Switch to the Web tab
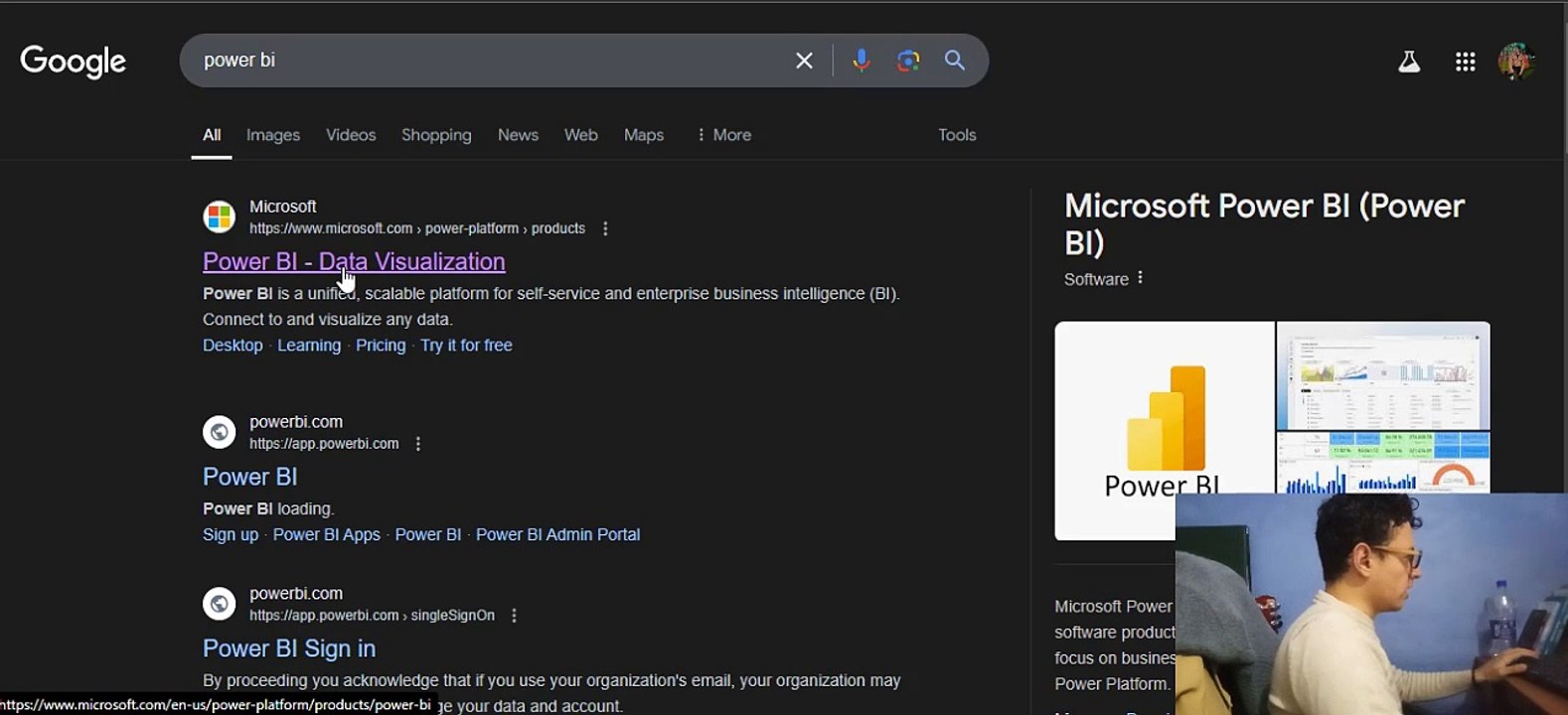Viewport: 1568px width, 715px height. 581,135
